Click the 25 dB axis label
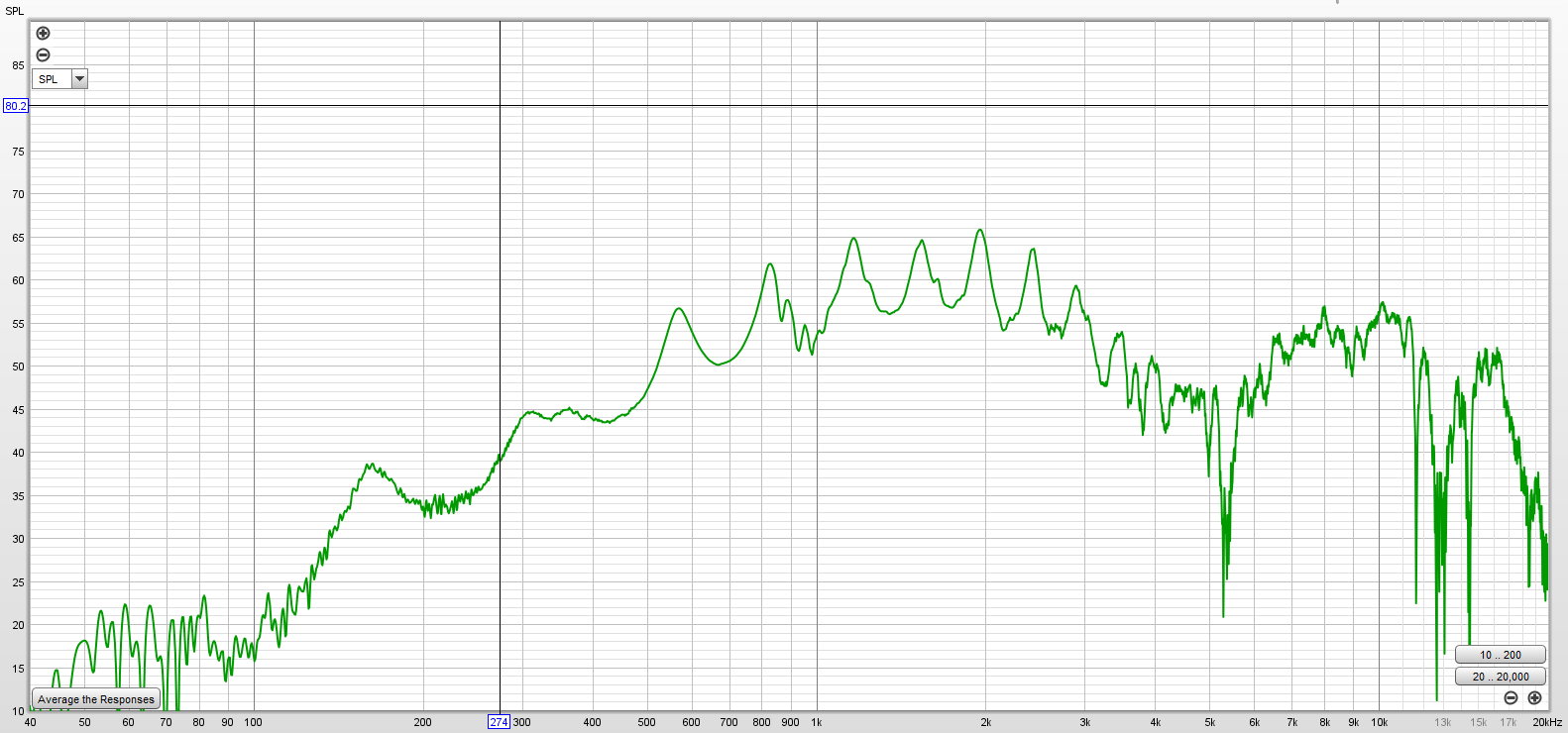Viewport: 1568px width, 733px height. tap(18, 582)
